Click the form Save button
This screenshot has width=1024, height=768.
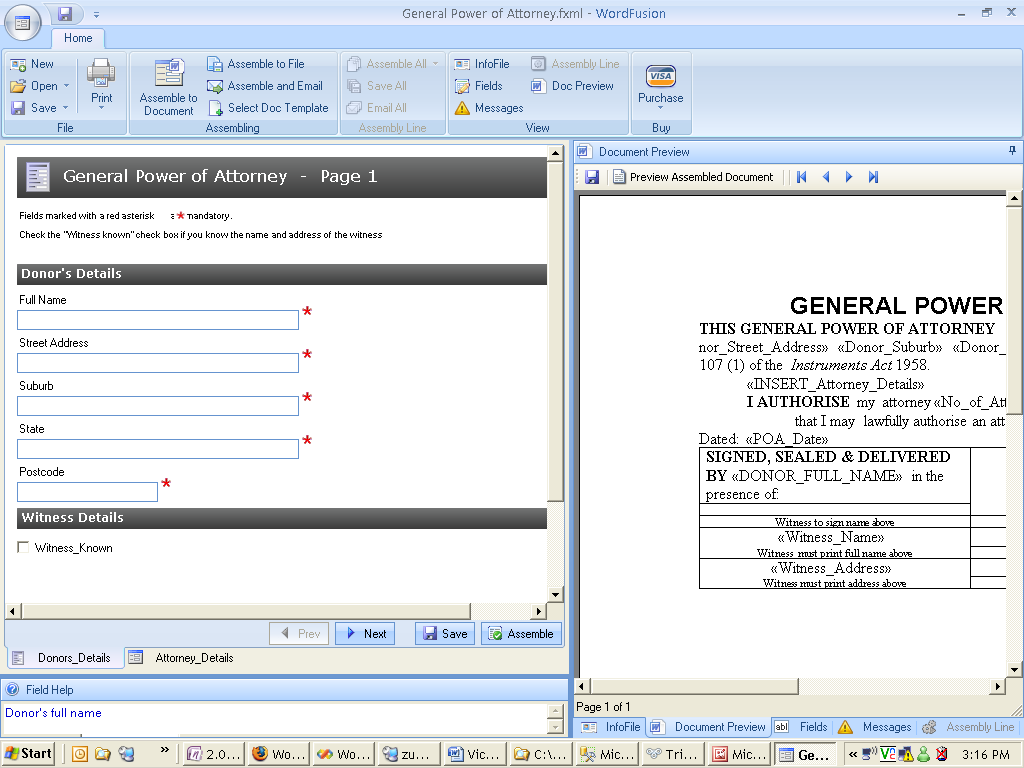click(445, 633)
